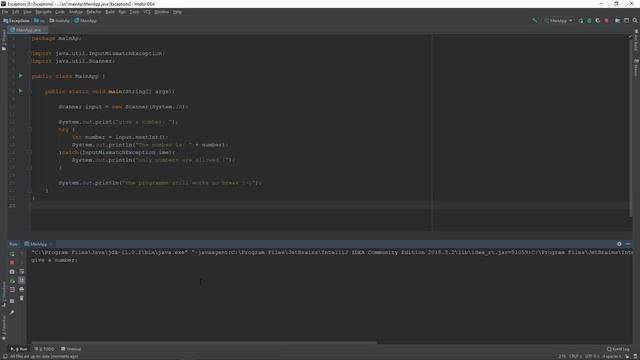Click the Run MainApp toolbar icon
This screenshot has width=640, height=360.
pyautogui.click(x=580, y=20)
